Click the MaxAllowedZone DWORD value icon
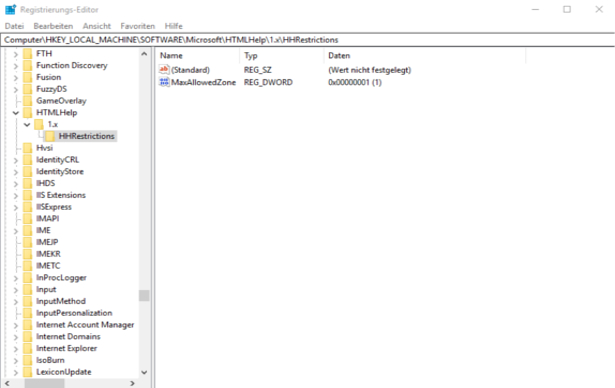The height and width of the screenshot is (388, 615). click(x=164, y=82)
